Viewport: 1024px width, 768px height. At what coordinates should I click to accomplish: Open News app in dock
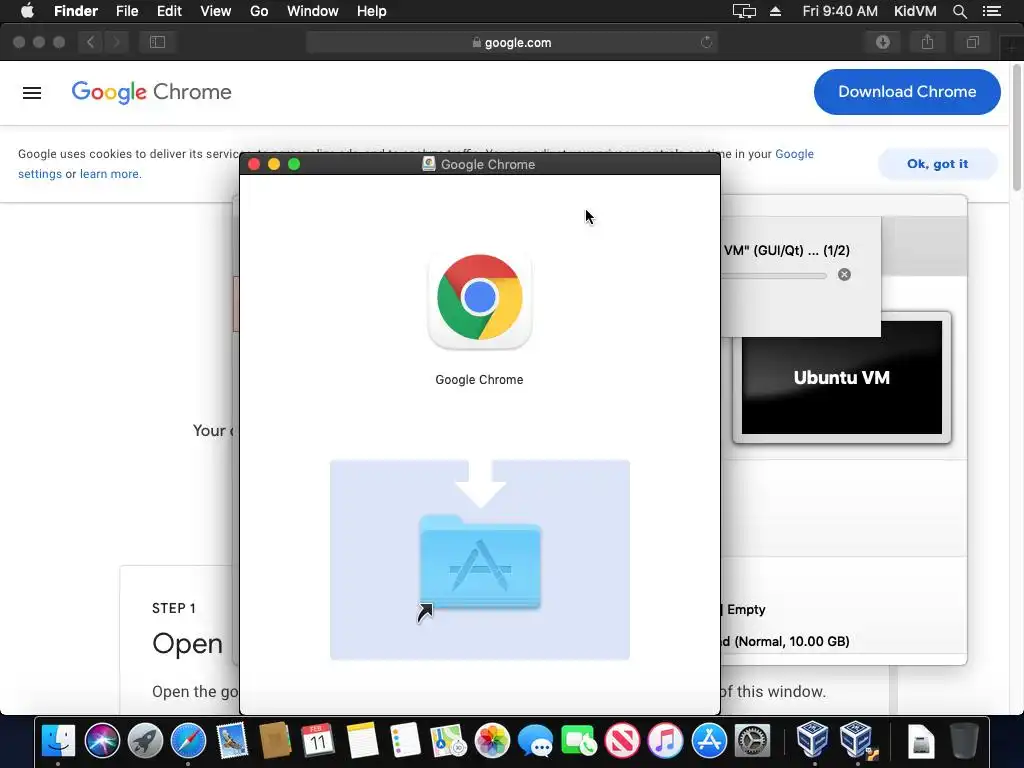[x=622, y=741]
